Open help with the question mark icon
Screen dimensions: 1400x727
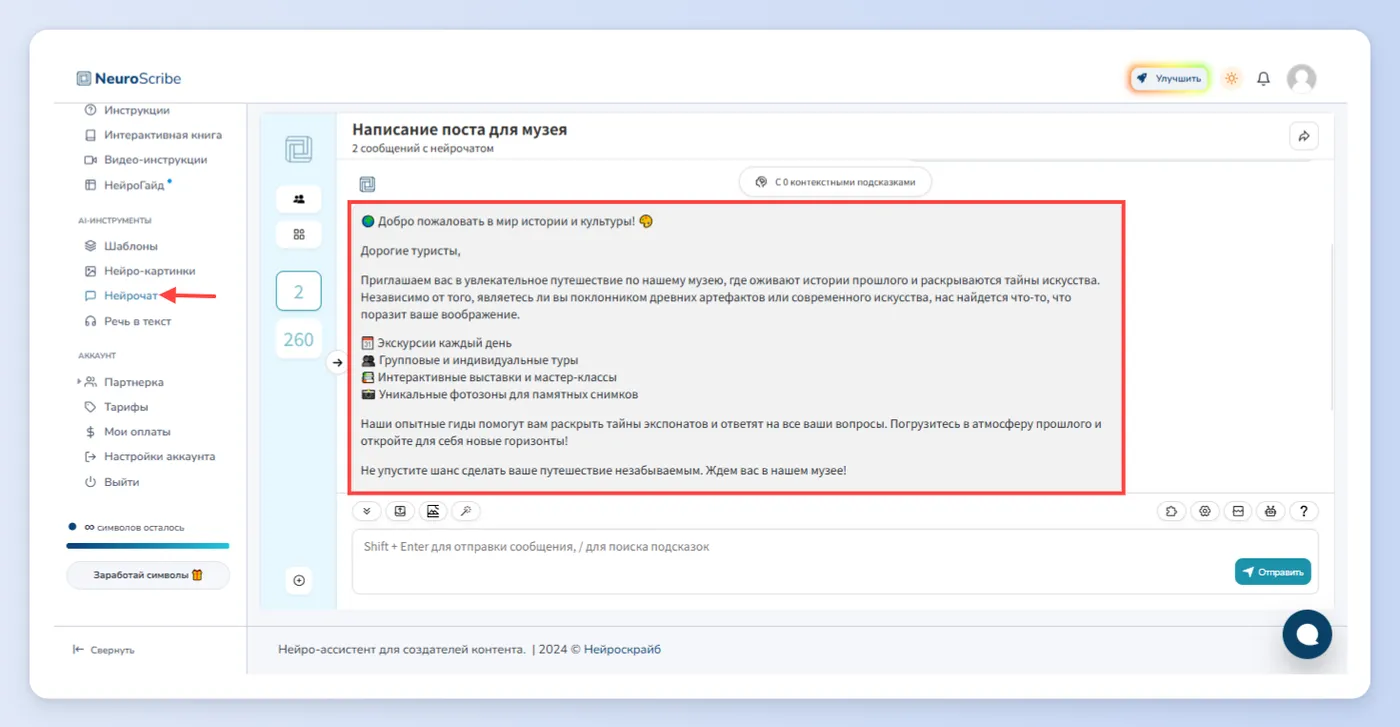click(1304, 511)
